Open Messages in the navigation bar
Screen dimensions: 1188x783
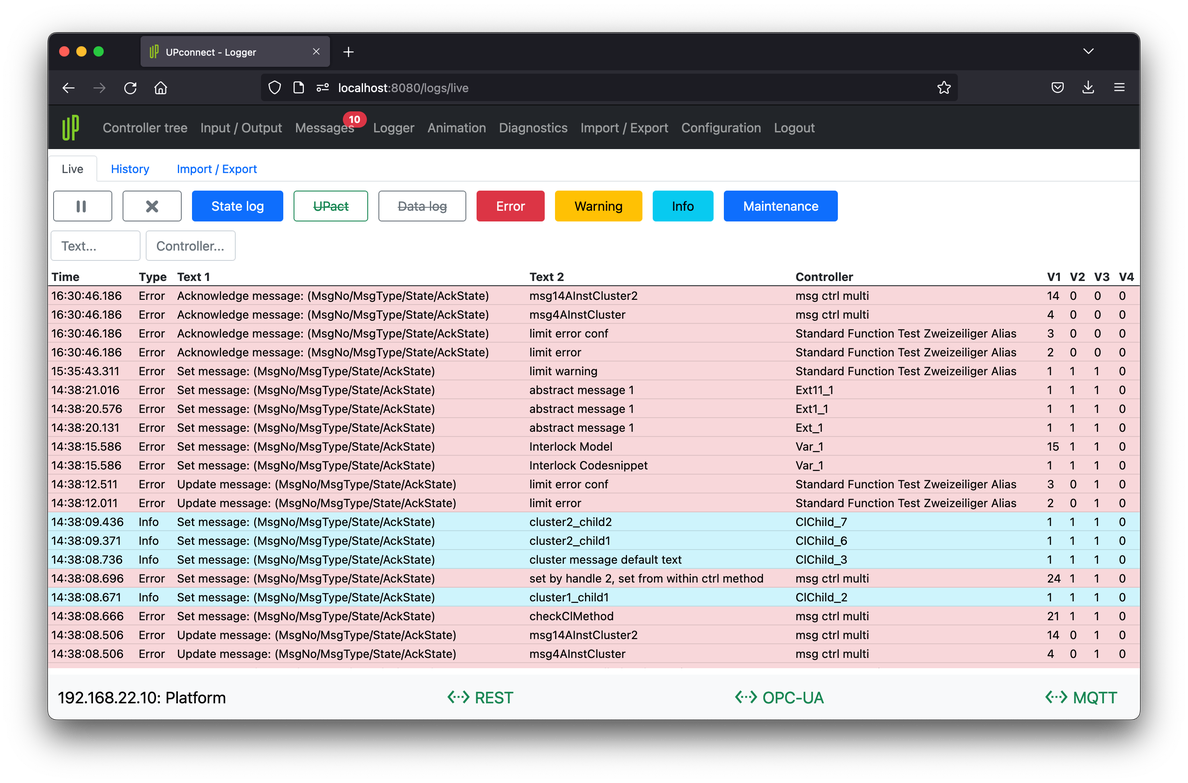[324, 128]
